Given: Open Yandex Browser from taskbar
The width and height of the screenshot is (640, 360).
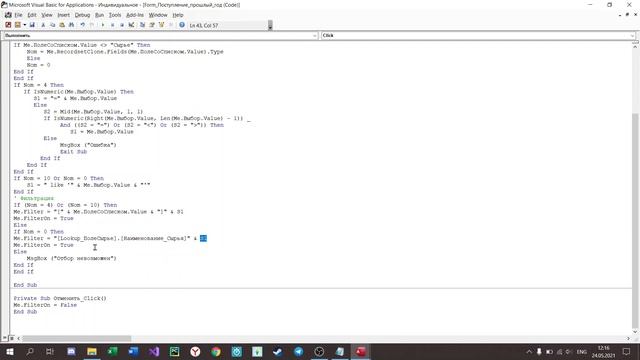Looking at the screenshot, I should click(x=195, y=351).
